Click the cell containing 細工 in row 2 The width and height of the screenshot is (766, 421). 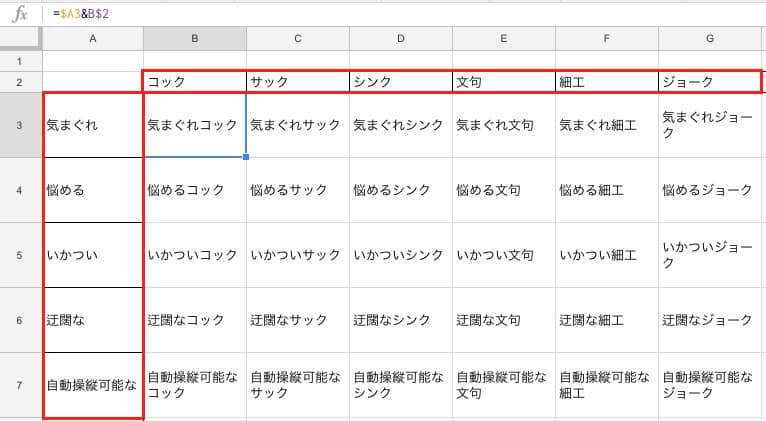(607, 82)
